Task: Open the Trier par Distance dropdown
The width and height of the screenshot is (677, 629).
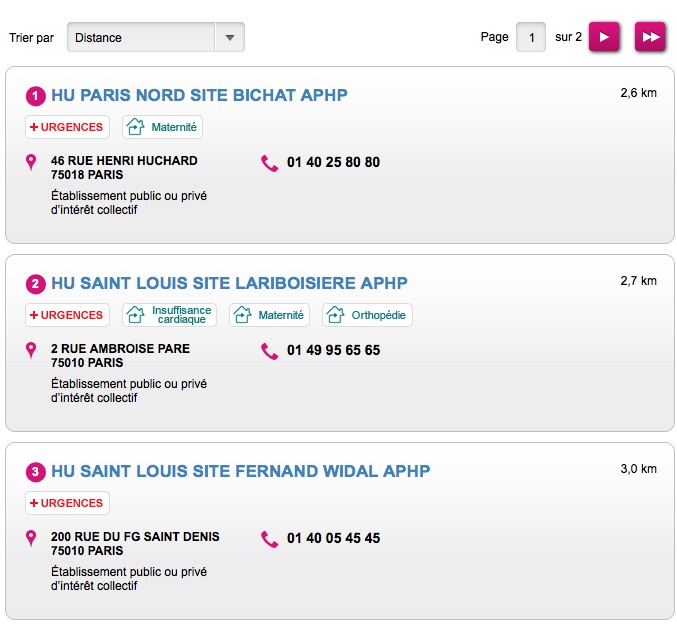Action: [156, 37]
